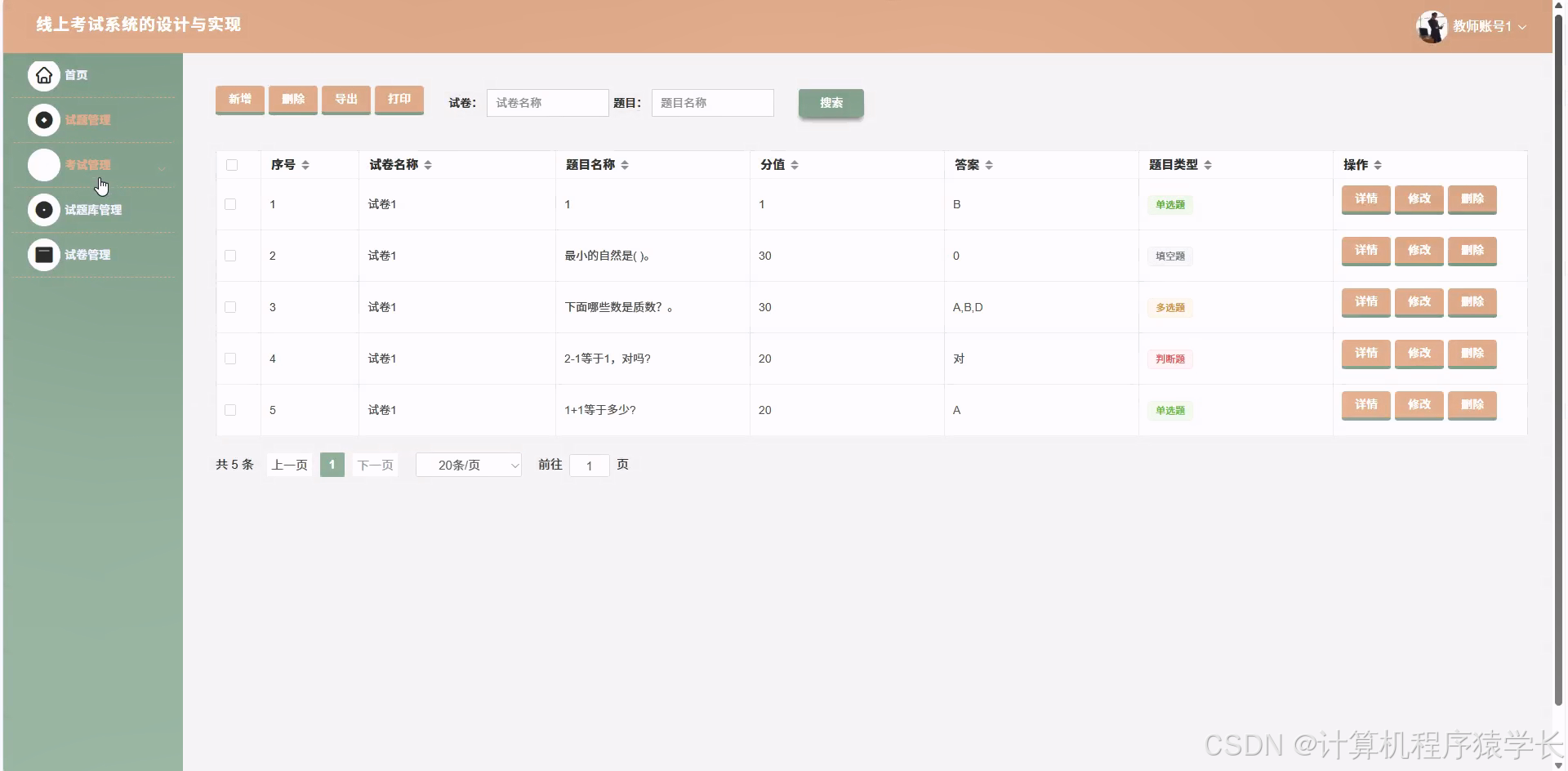Click inside the 试卷名称 input field

tap(547, 103)
